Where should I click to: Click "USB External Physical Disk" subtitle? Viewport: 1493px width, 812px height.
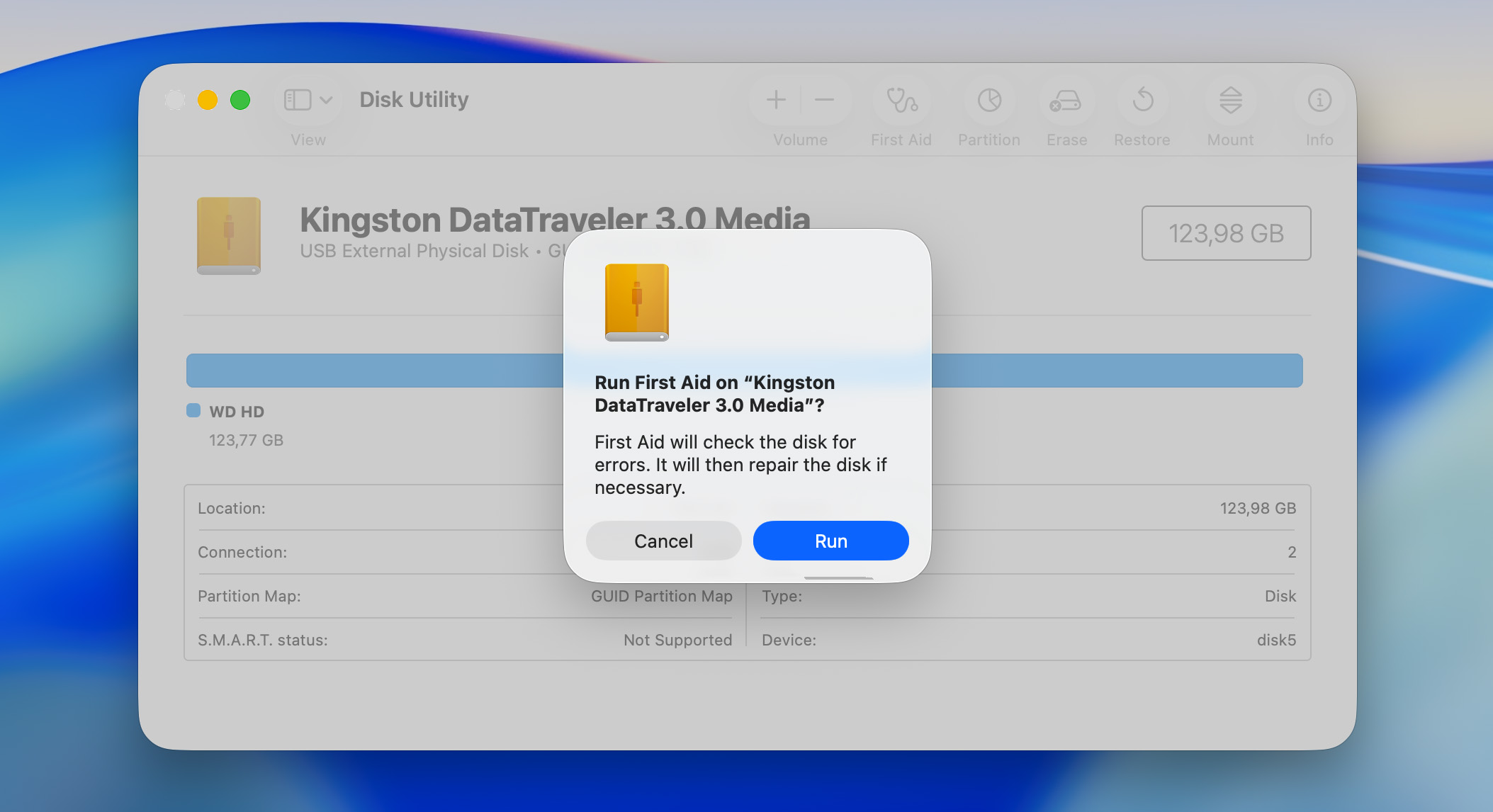coord(414,251)
